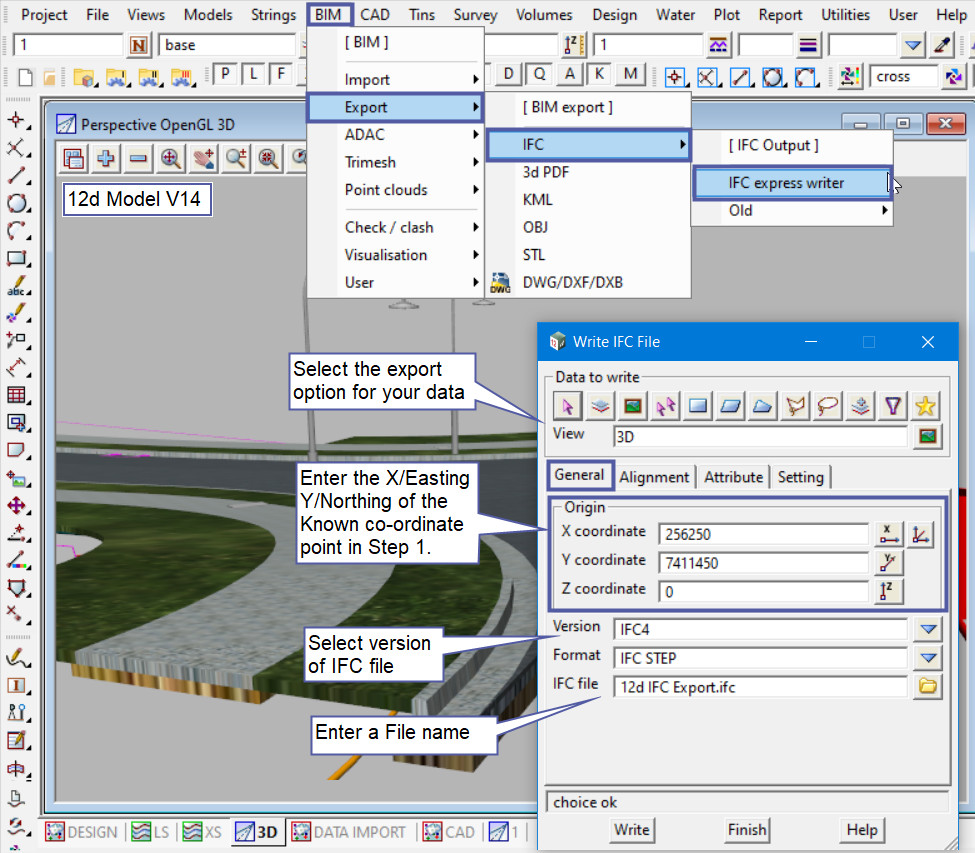
Task: Click the plus icon in the view toolbar
Action: pos(105,158)
